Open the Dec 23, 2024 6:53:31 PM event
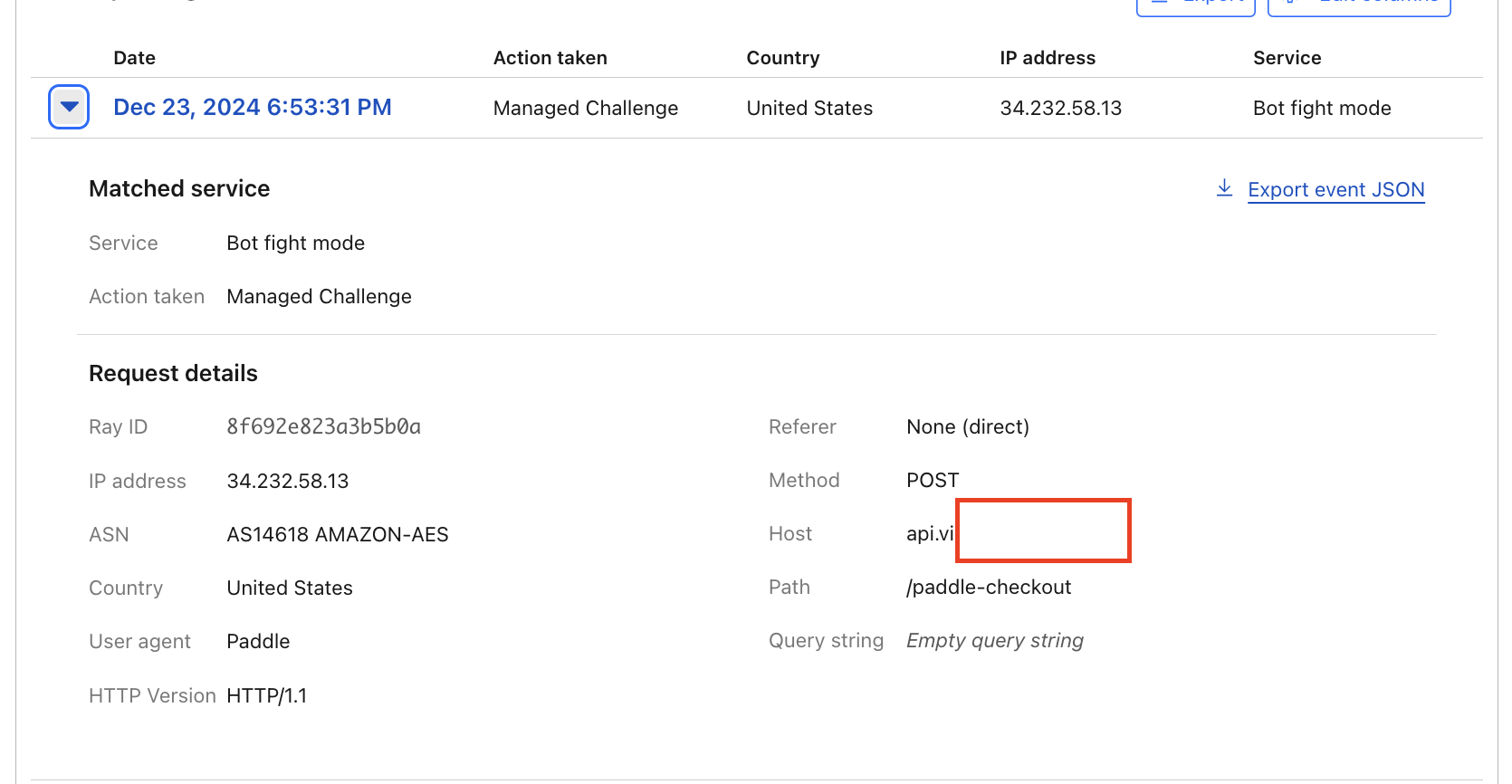Image resolution: width=1512 pixels, height=784 pixels. (252, 107)
